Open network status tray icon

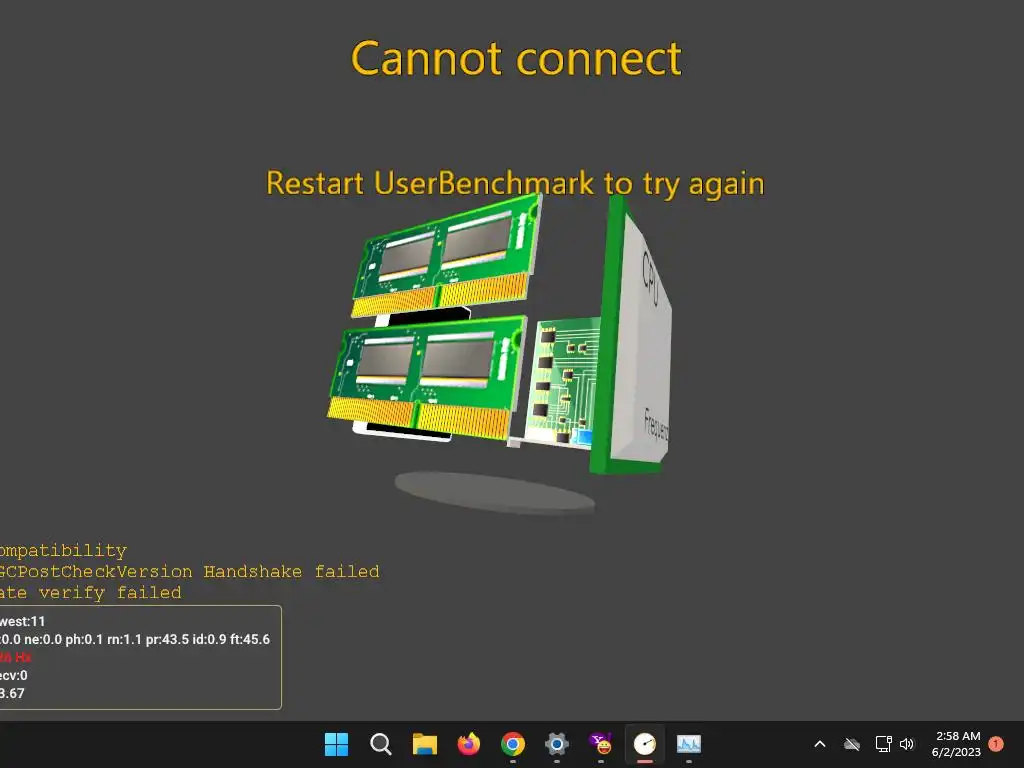[884, 744]
